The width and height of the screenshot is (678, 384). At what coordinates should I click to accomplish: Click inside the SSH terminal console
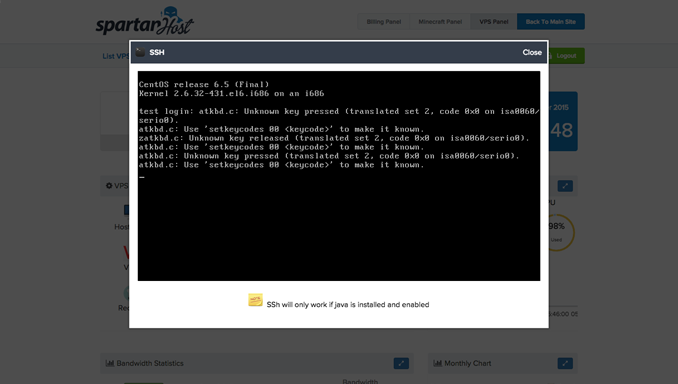(x=339, y=176)
